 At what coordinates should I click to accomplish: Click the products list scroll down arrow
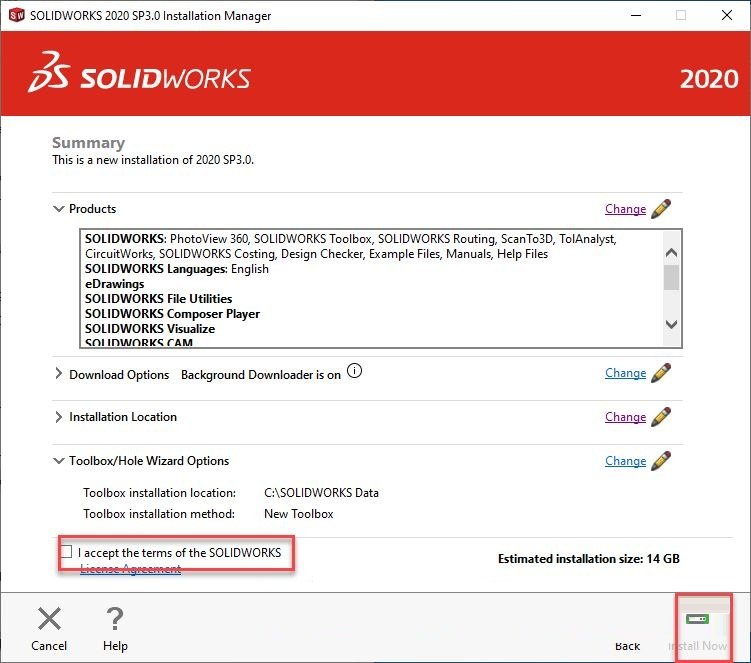click(x=671, y=324)
